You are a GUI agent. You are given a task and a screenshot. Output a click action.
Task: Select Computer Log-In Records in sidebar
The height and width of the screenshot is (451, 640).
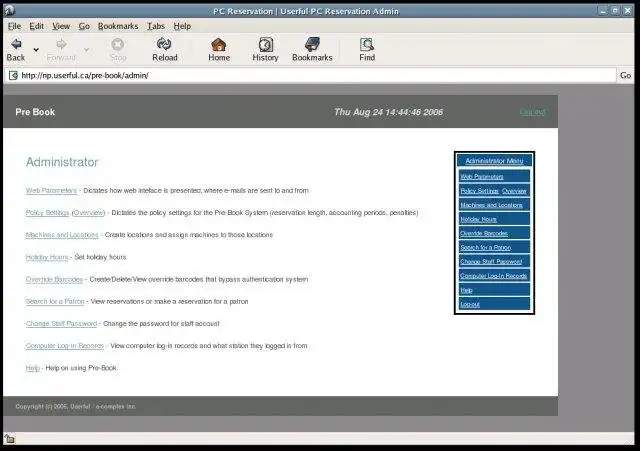coord(493,276)
